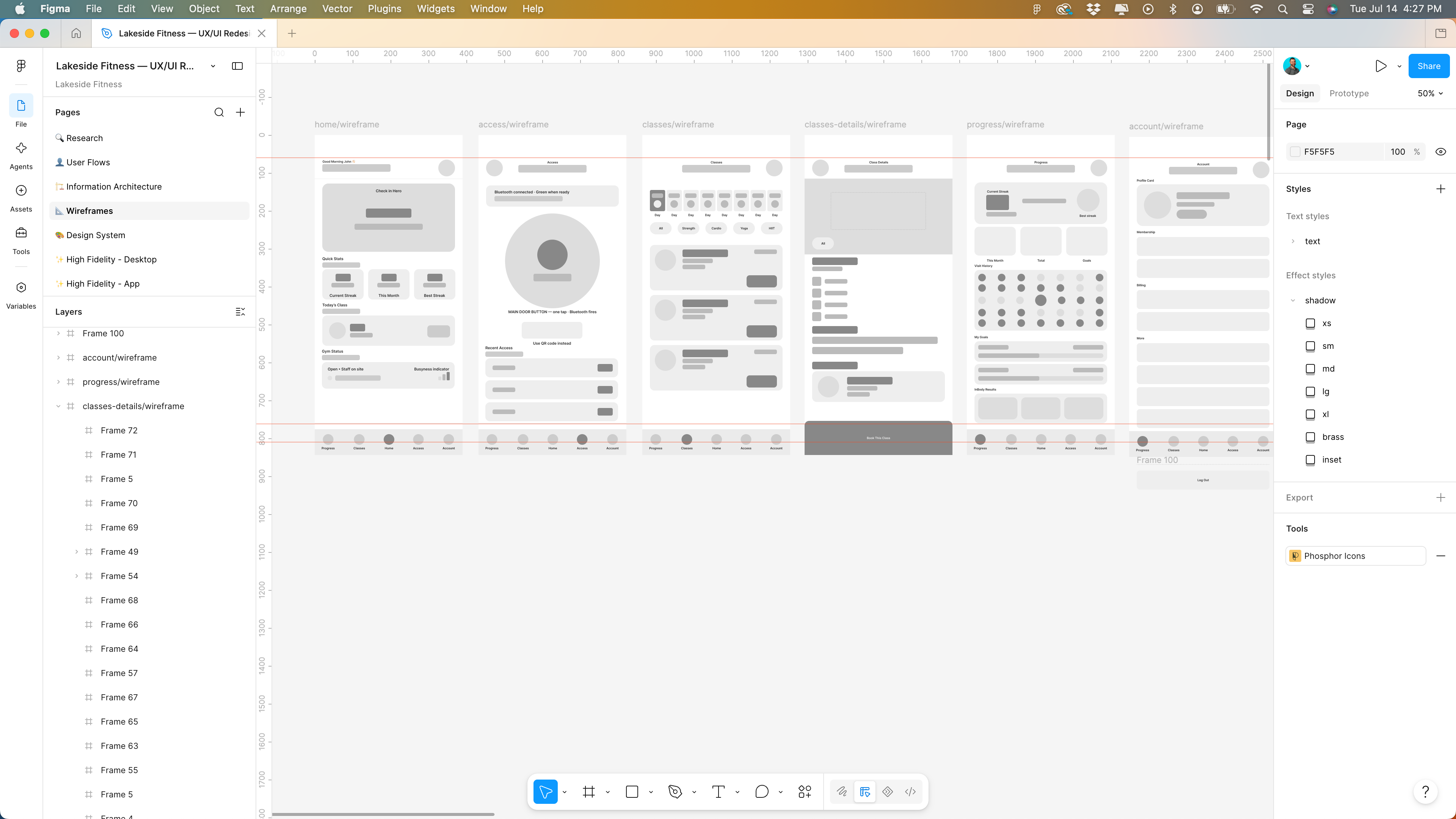
Task: Open the Phosphor Icons tool entry
Action: pos(1356,556)
